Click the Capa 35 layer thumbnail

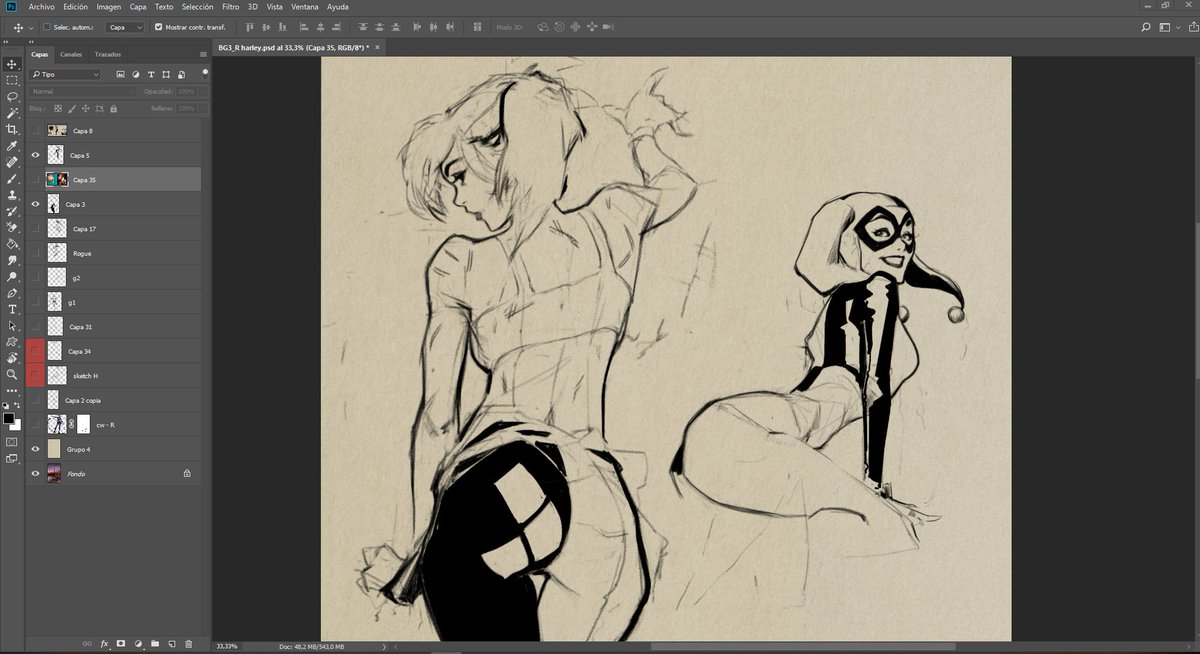coord(57,180)
